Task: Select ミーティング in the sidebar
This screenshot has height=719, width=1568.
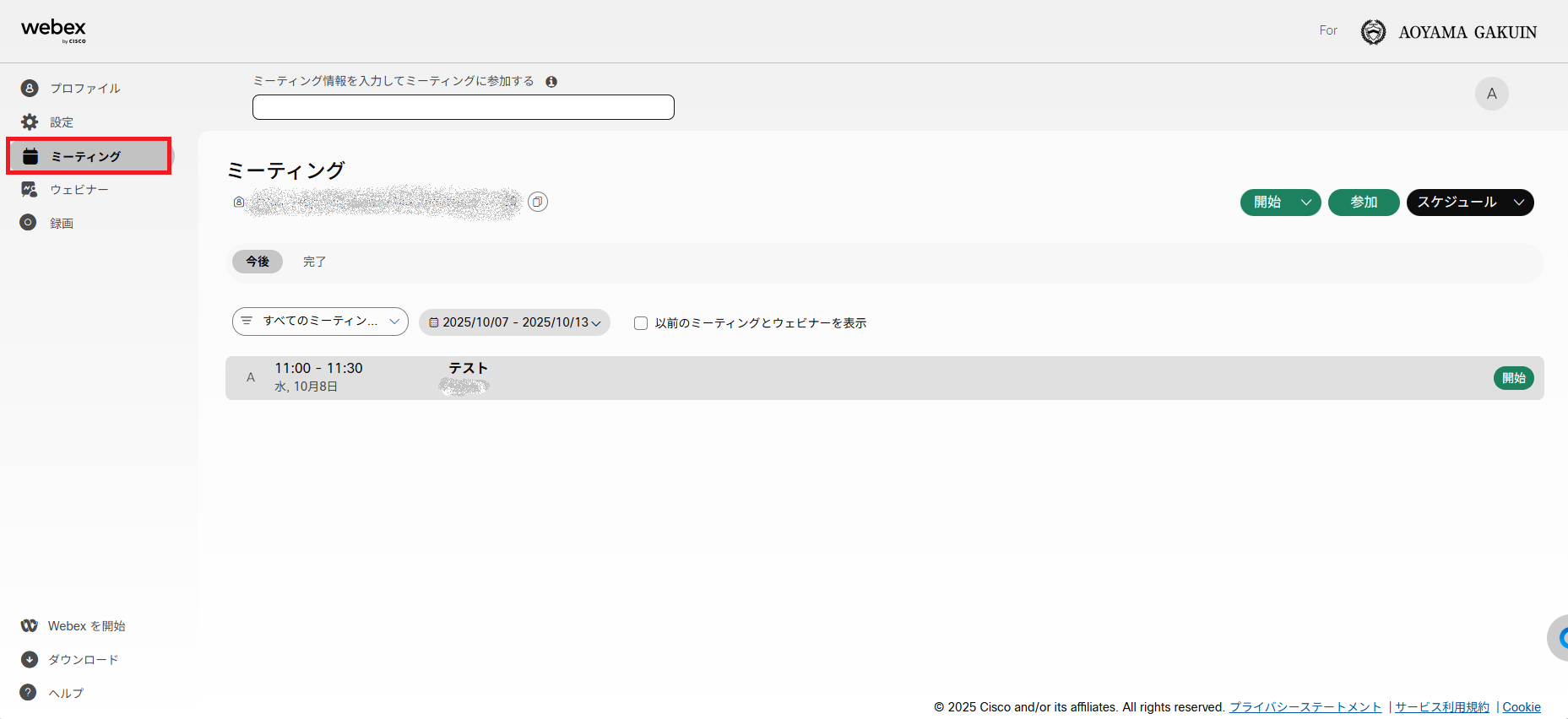Action: pos(90,156)
